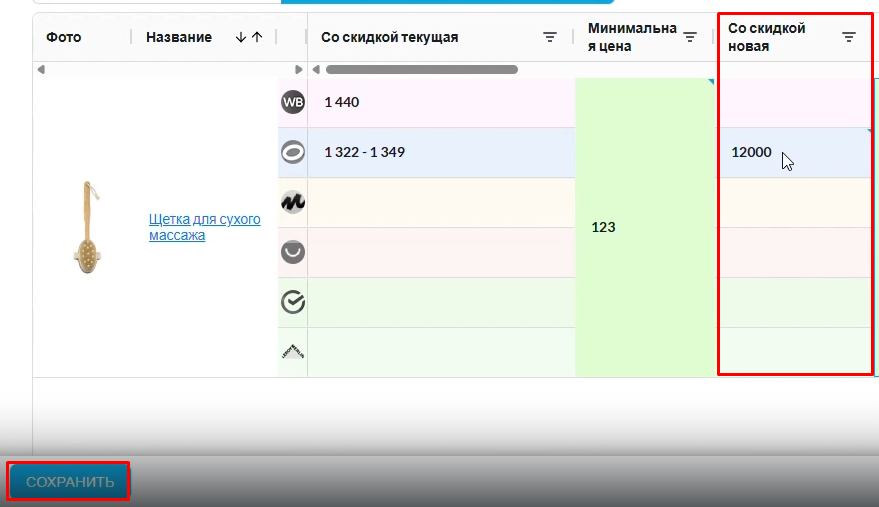Click the Leroy Merlin marketplace icon

(292, 352)
